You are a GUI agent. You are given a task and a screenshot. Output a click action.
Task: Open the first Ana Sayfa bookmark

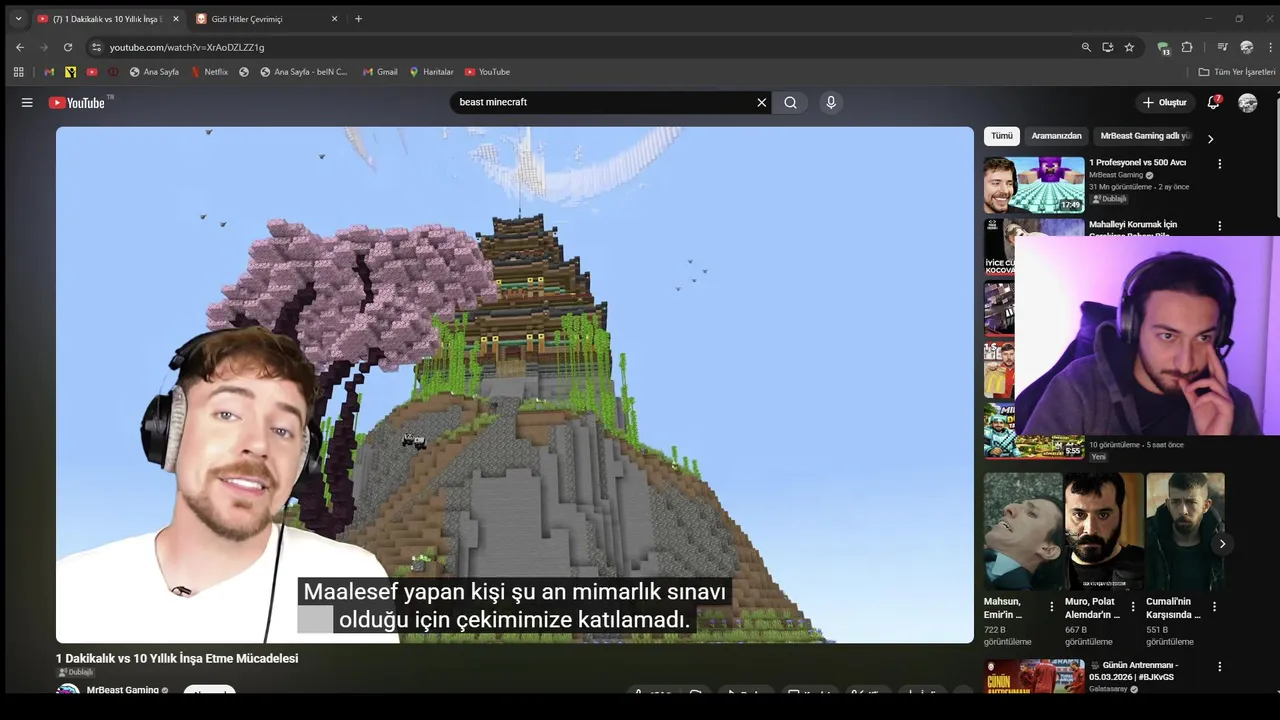coord(154,72)
